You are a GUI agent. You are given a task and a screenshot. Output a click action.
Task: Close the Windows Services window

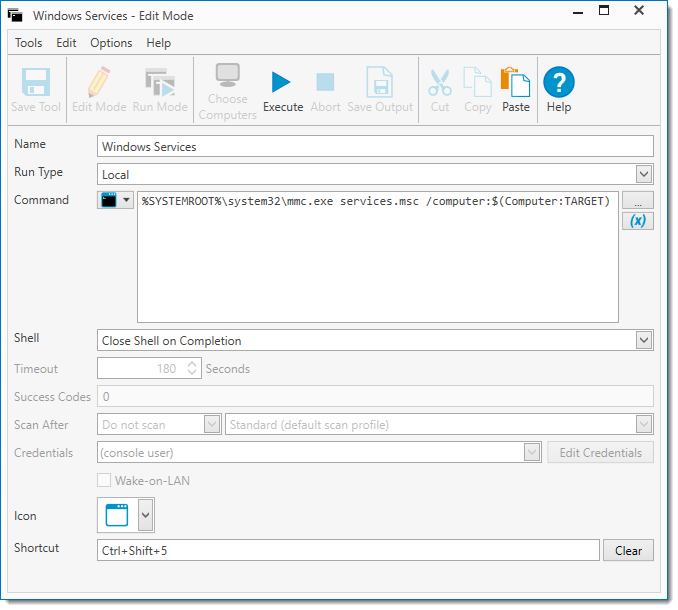[639, 10]
